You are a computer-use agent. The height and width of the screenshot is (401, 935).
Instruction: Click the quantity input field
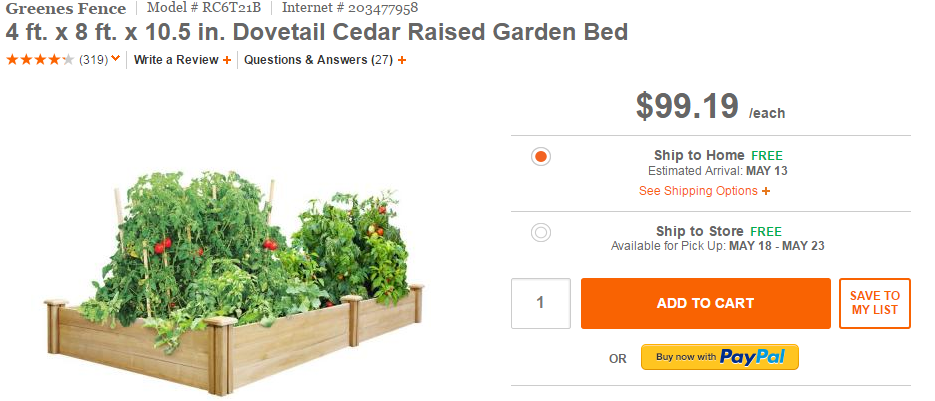(x=540, y=303)
